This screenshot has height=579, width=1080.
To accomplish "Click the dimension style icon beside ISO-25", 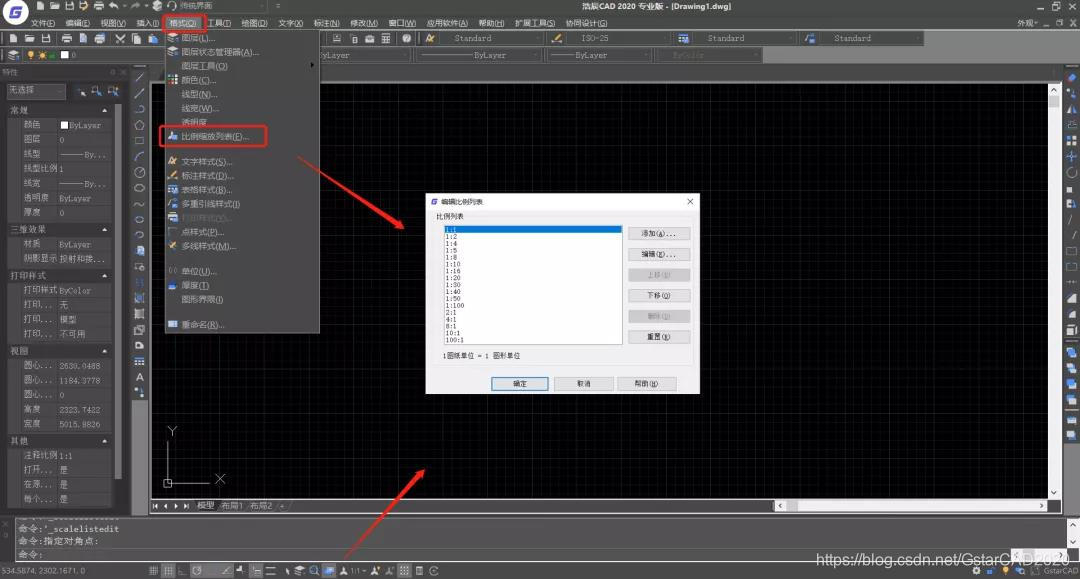I will [557, 39].
